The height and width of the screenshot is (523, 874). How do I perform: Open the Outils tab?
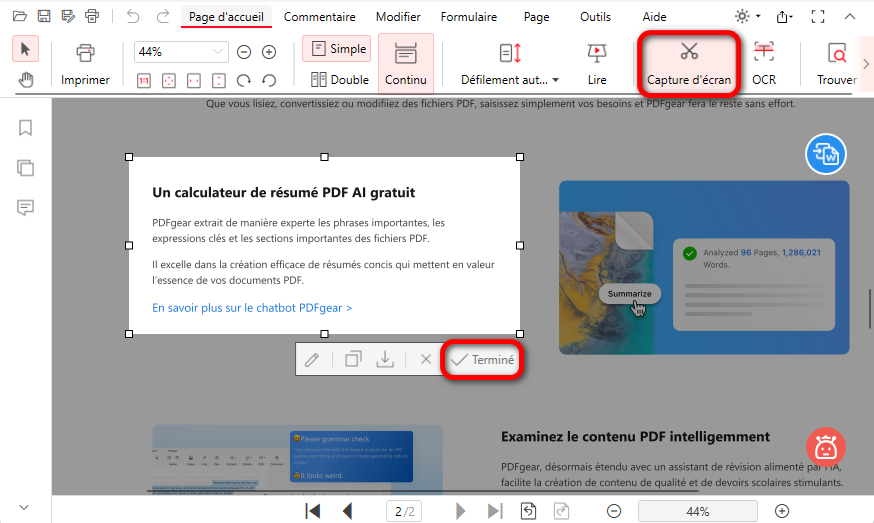point(595,17)
